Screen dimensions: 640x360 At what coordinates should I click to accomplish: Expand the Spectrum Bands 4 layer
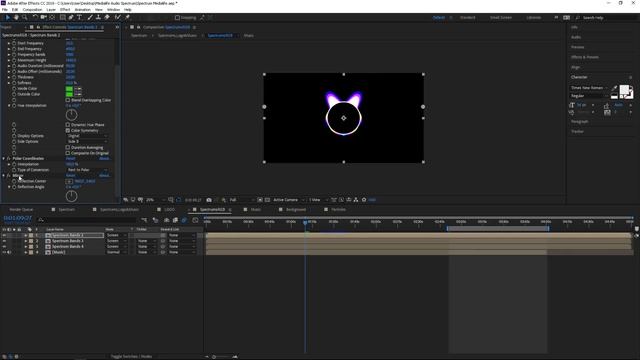click(x=25, y=247)
